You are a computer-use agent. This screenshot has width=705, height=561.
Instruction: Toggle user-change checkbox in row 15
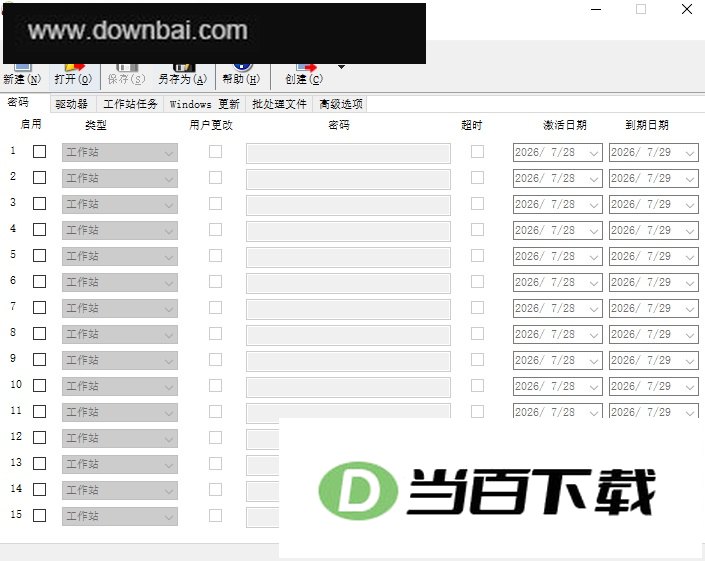click(x=215, y=516)
